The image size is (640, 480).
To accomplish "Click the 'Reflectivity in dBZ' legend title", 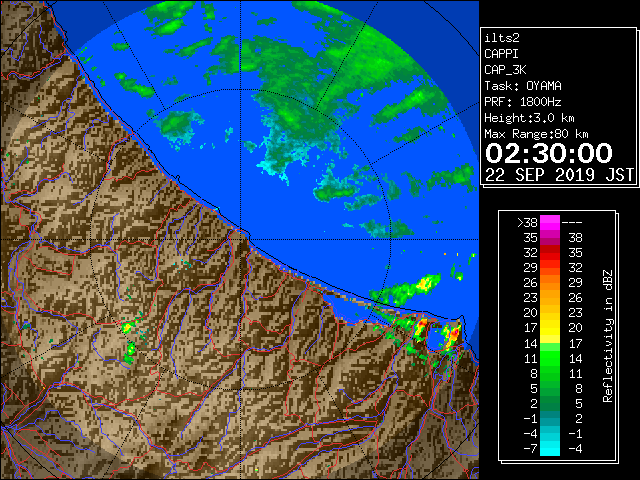I will coord(608,336).
